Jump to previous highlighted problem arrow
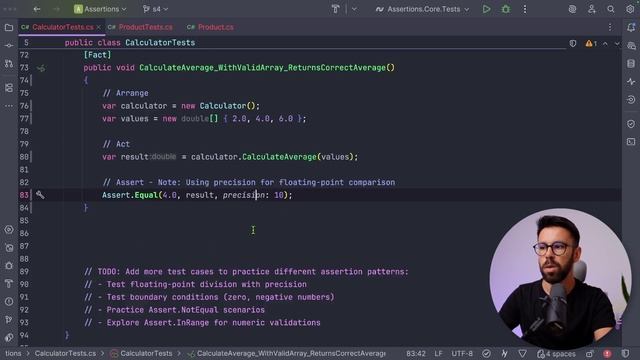Screen dimensions: 640x360 pos(605,43)
